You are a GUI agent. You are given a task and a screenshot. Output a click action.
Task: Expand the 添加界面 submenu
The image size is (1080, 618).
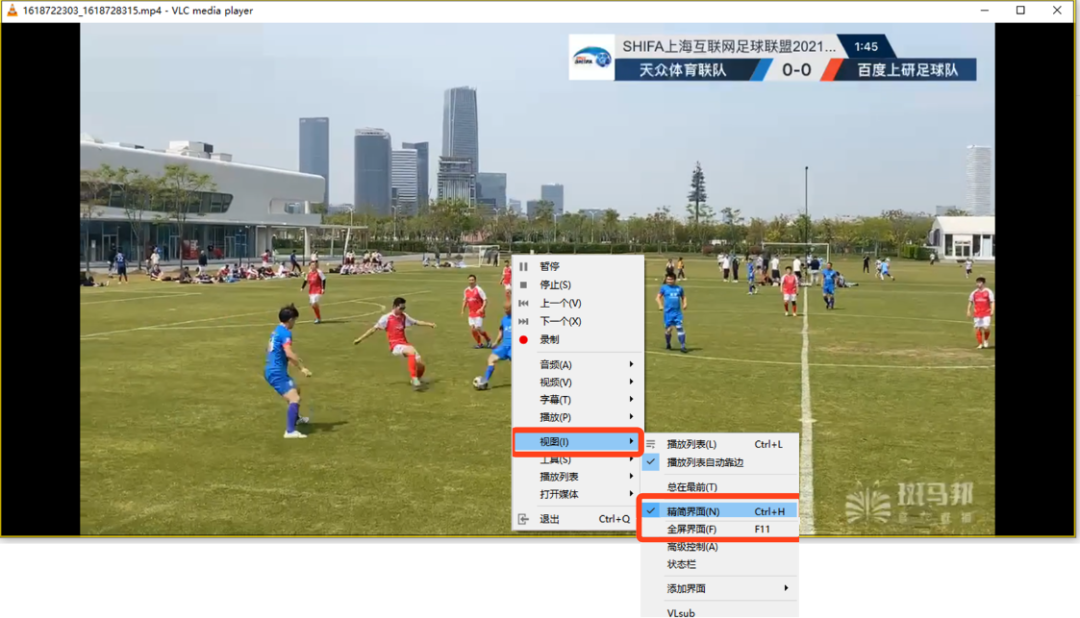tap(720, 588)
